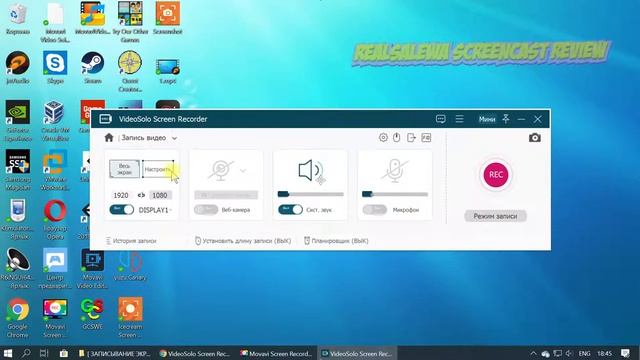Open the feedback message icon in title bar
The width and height of the screenshot is (640, 360).
(440, 119)
